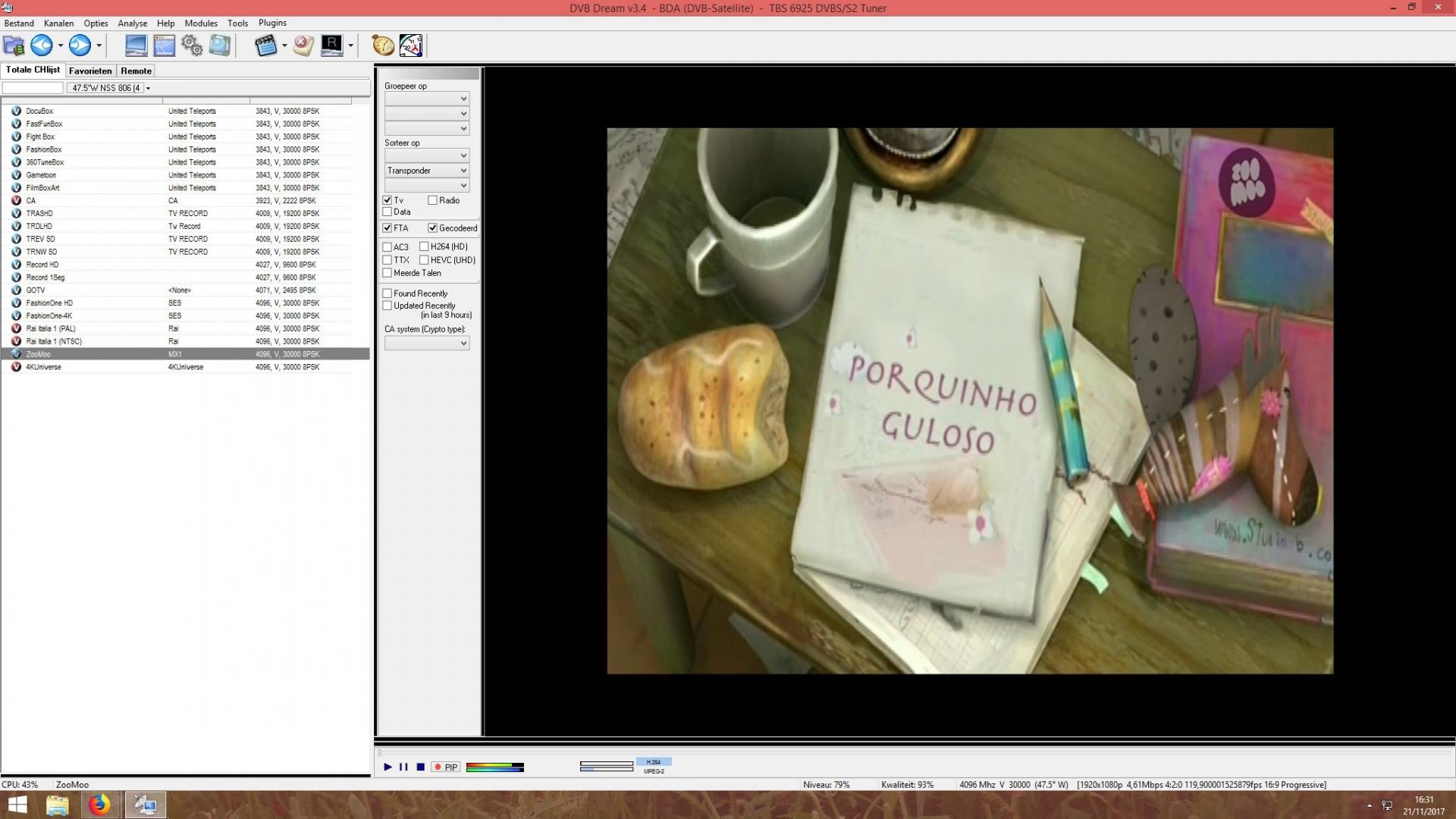The image size is (1456, 819).
Task: Click the blue forward navigation arrow
Action: [80, 46]
